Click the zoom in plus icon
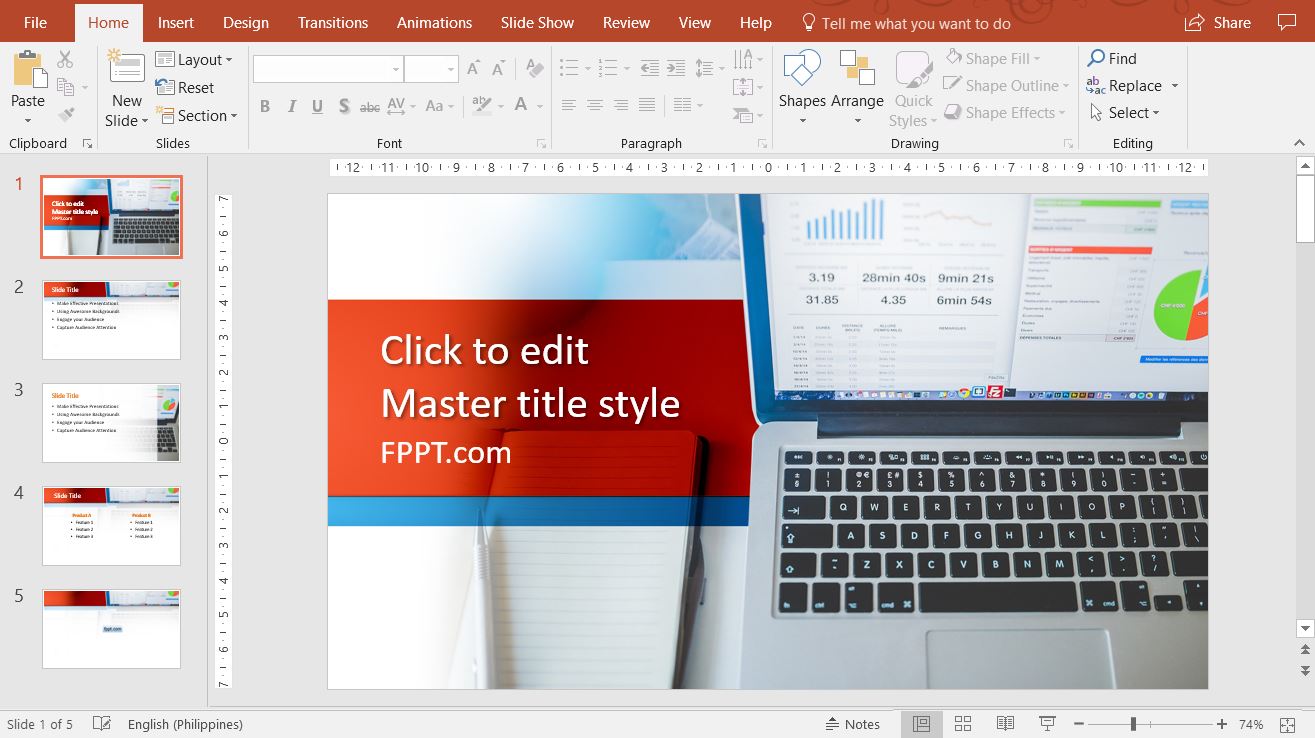This screenshot has height=738, width=1315. (1222, 724)
